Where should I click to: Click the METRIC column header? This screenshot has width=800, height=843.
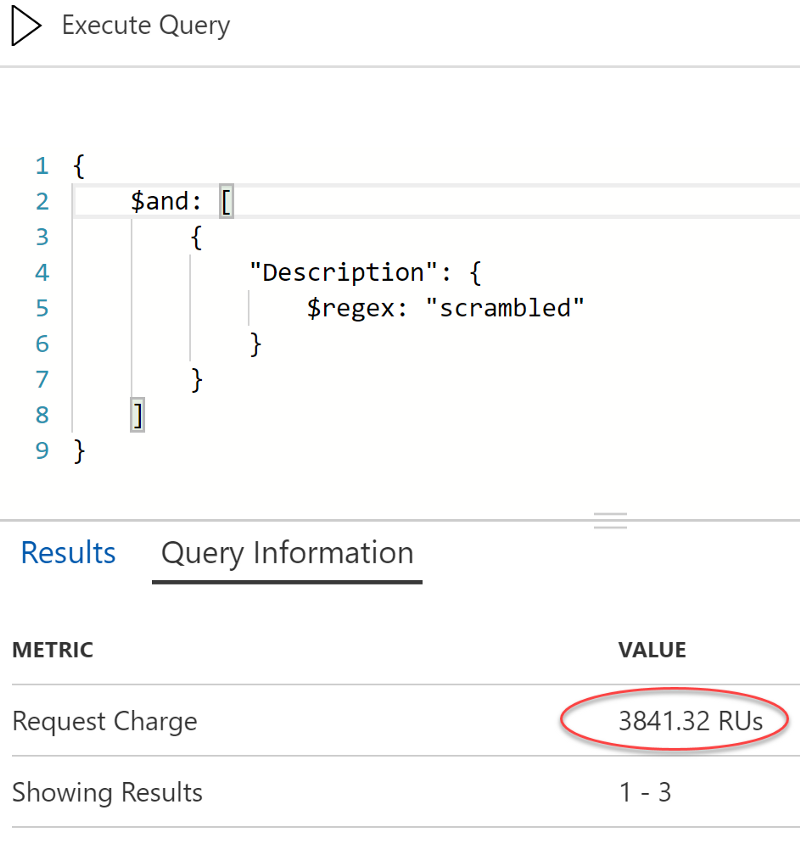(x=52, y=649)
